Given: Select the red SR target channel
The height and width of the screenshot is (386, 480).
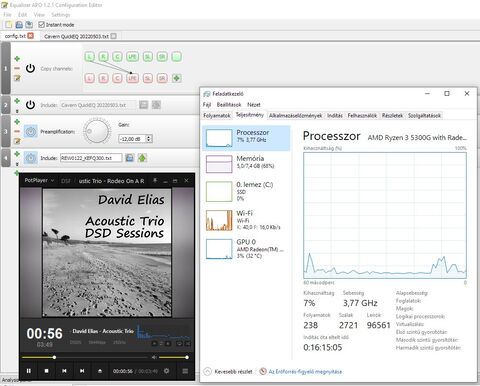Looking at the screenshot, I should [162, 78].
